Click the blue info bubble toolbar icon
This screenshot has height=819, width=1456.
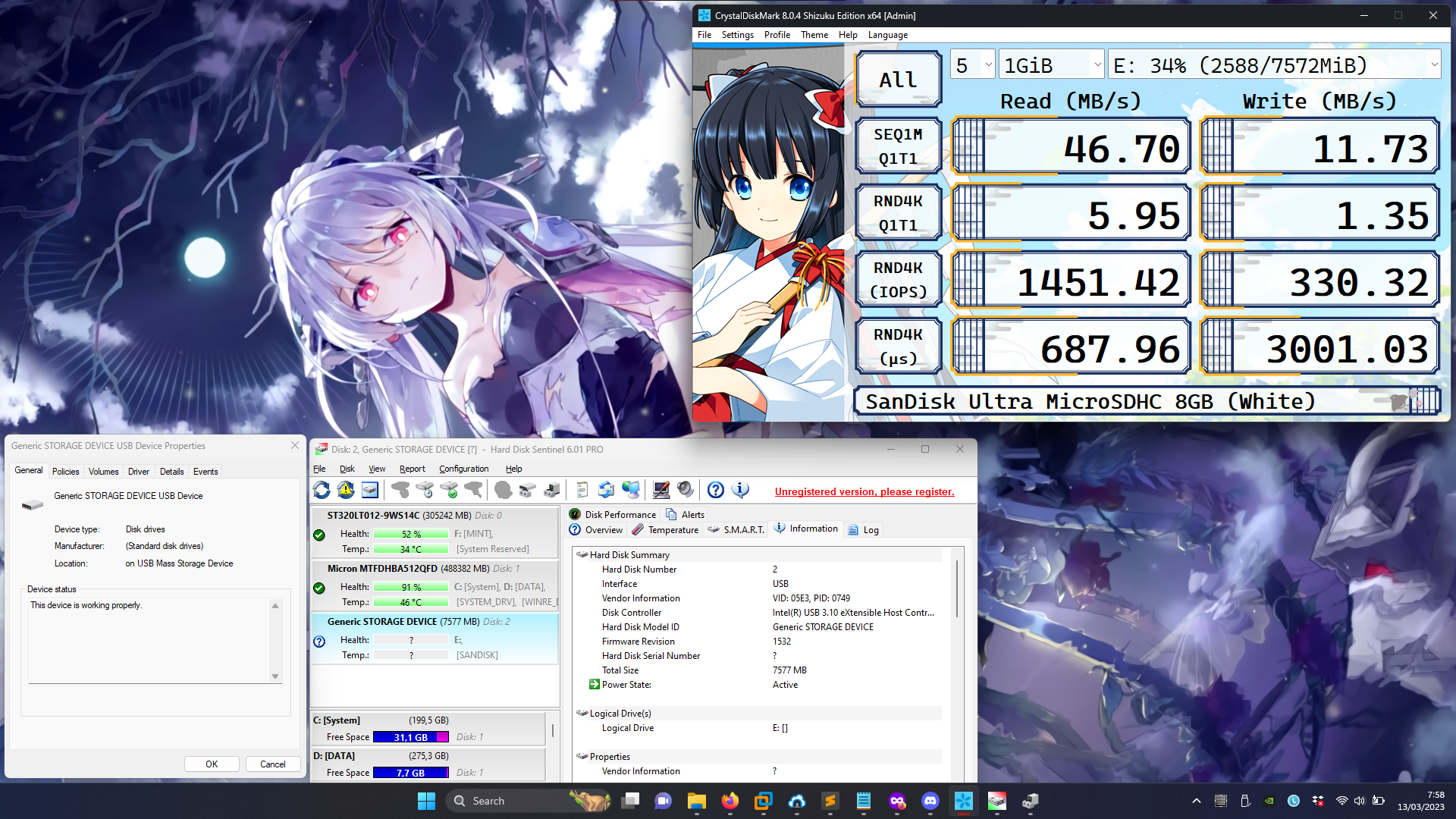(x=740, y=490)
